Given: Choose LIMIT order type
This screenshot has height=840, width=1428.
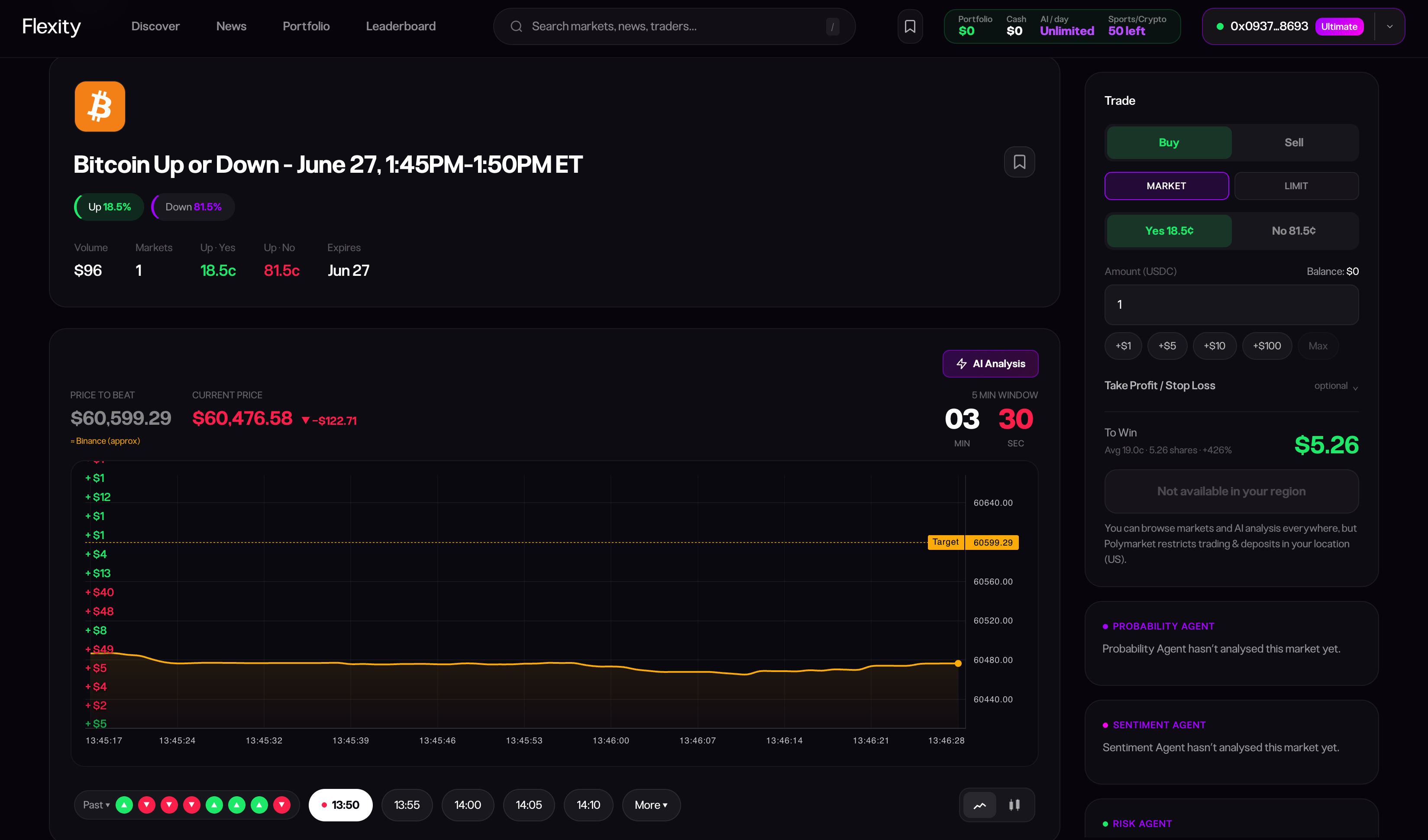Looking at the screenshot, I should click(1296, 186).
